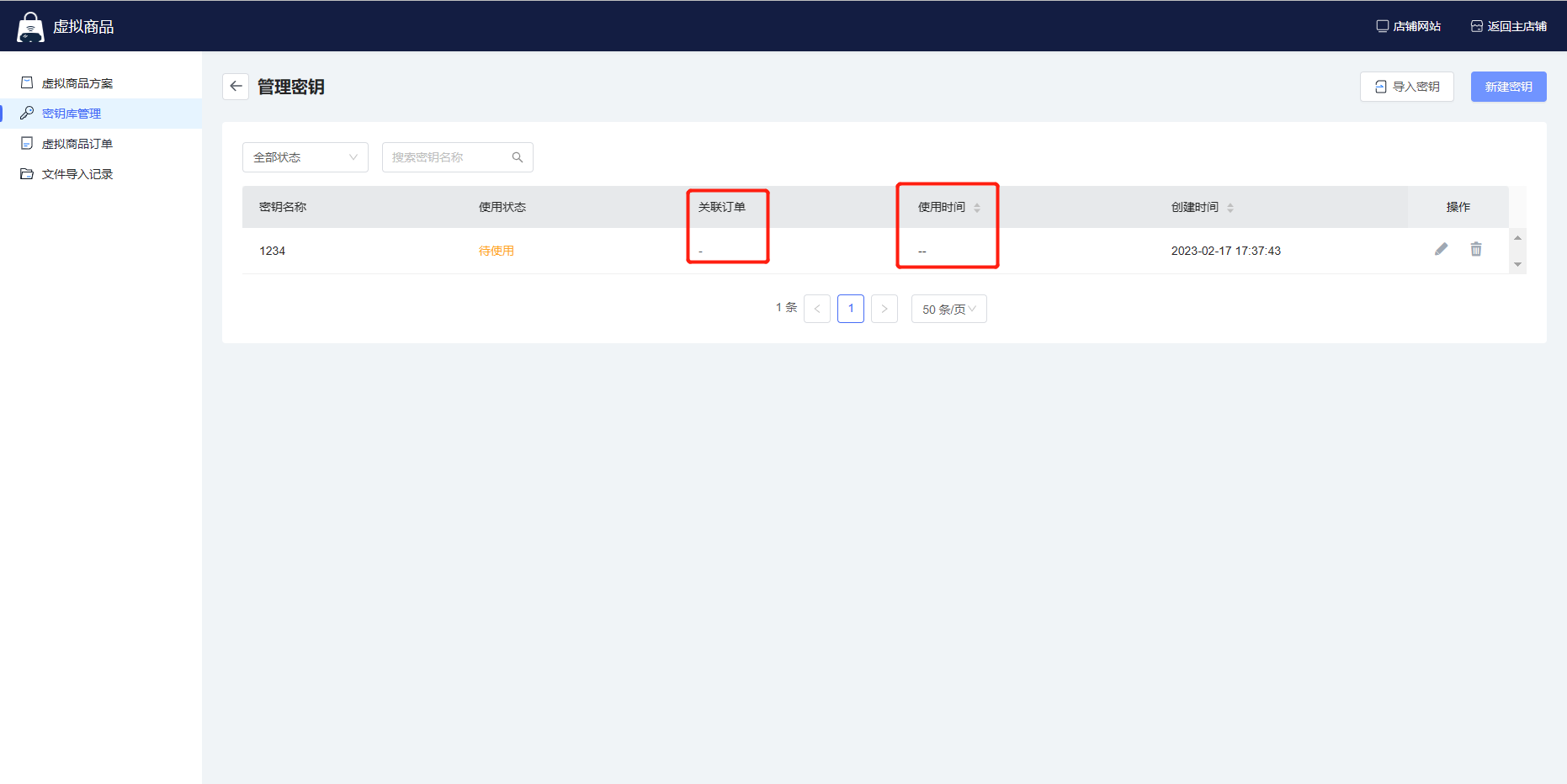Open 文件导入记录 in the sidebar
Screen dimensions: 1567x784
pos(77,174)
